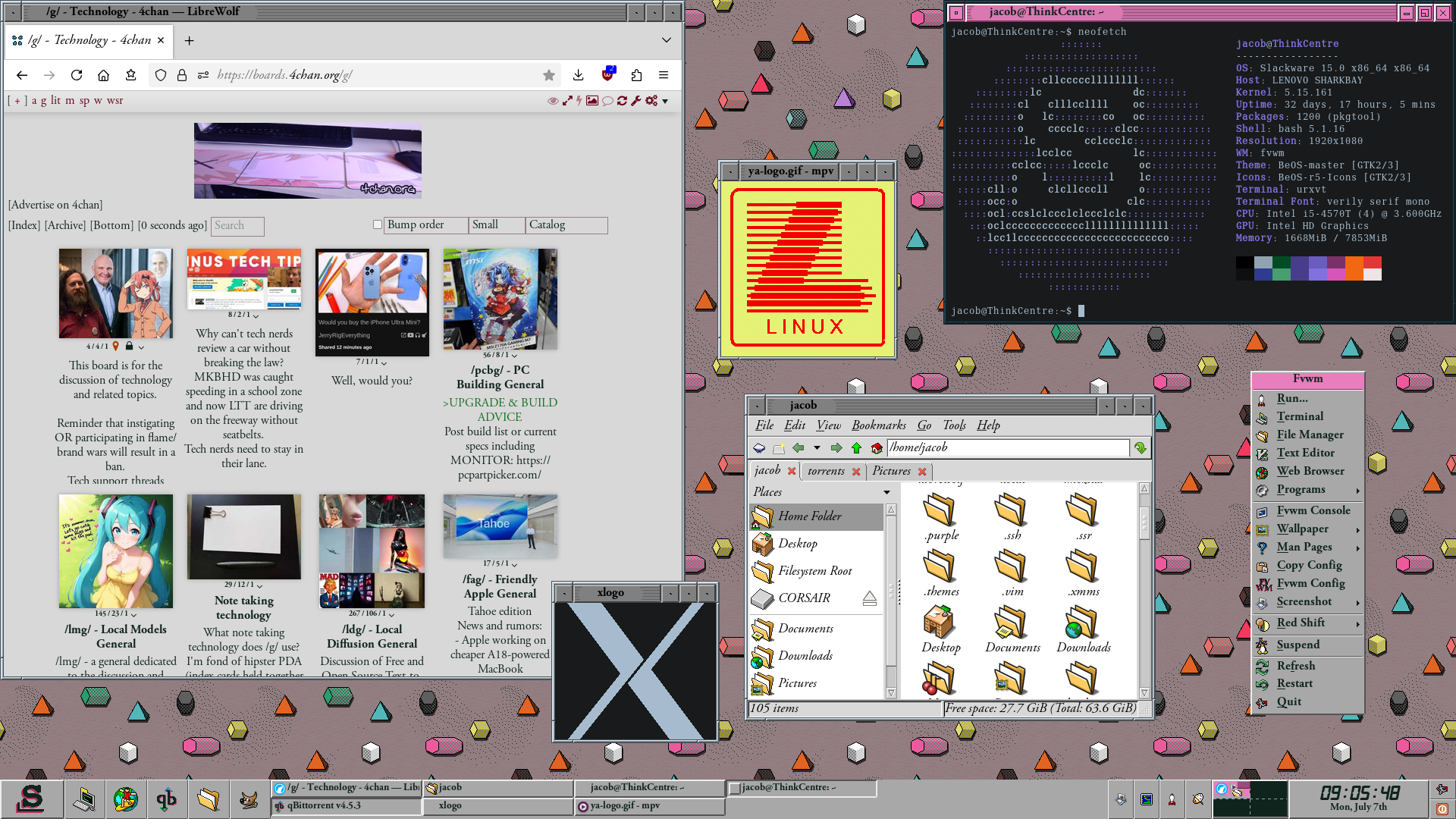Viewport: 1456px width, 819px height.
Task: Open the Small size dropdown
Action: [x=497, y=225]
